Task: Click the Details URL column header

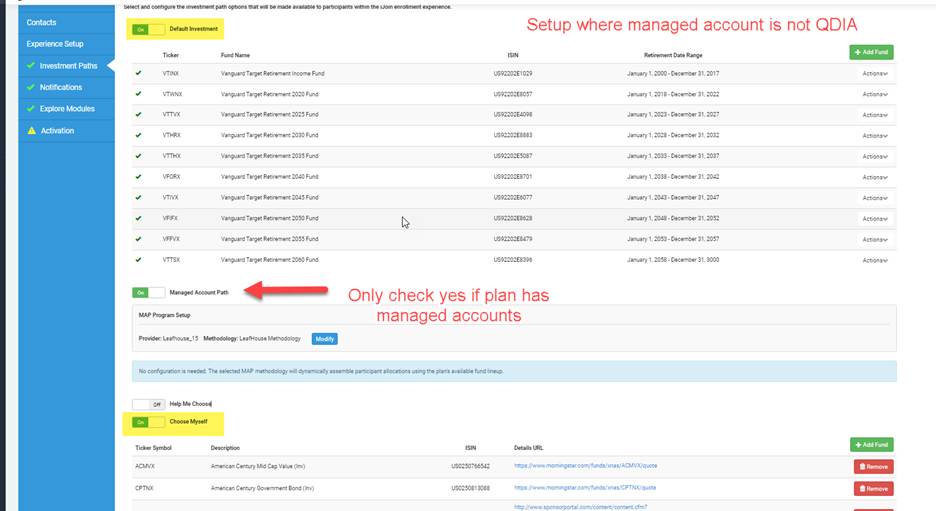Action: coord(528,448)
